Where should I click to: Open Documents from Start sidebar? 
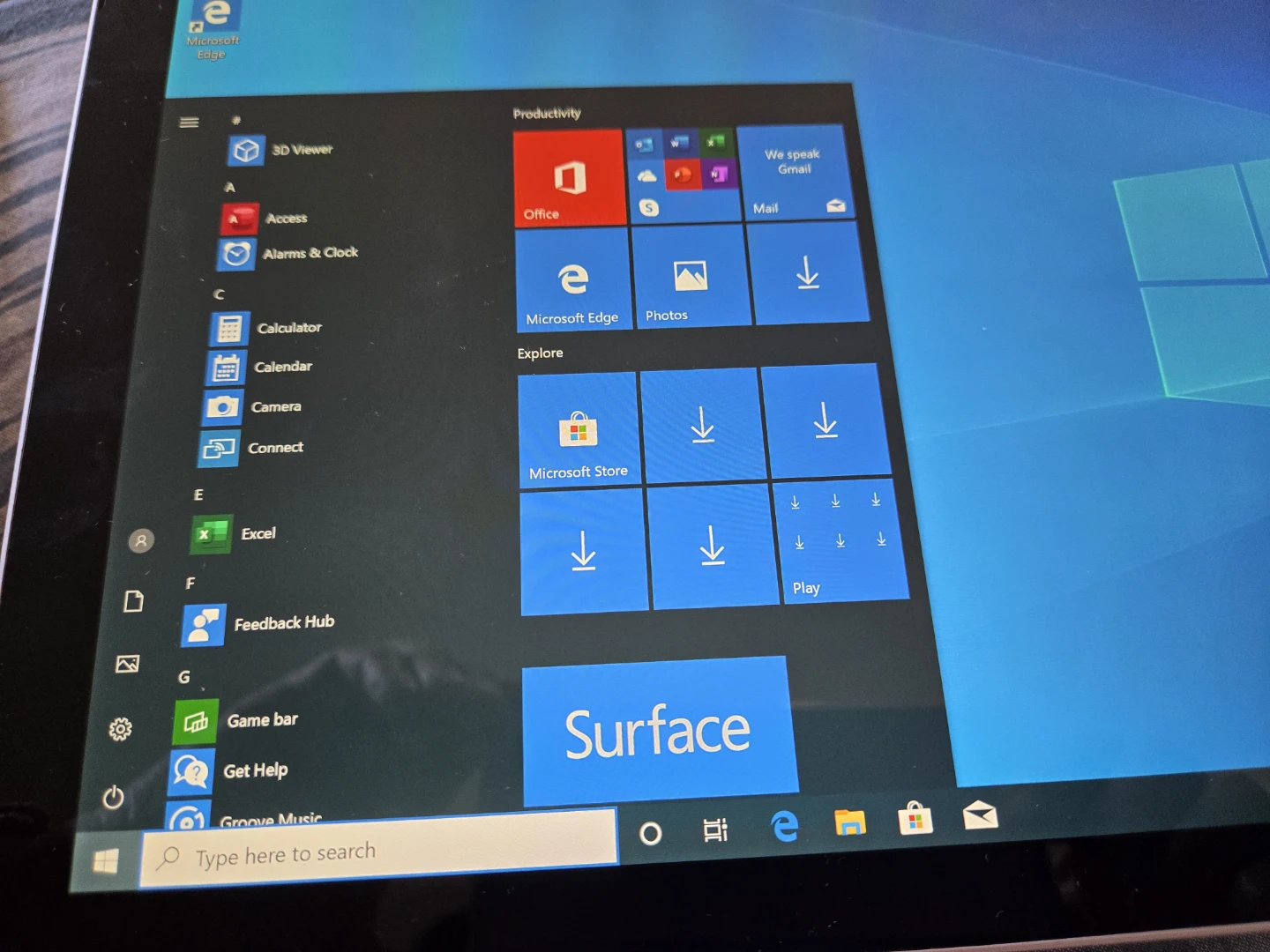(133, 602)
